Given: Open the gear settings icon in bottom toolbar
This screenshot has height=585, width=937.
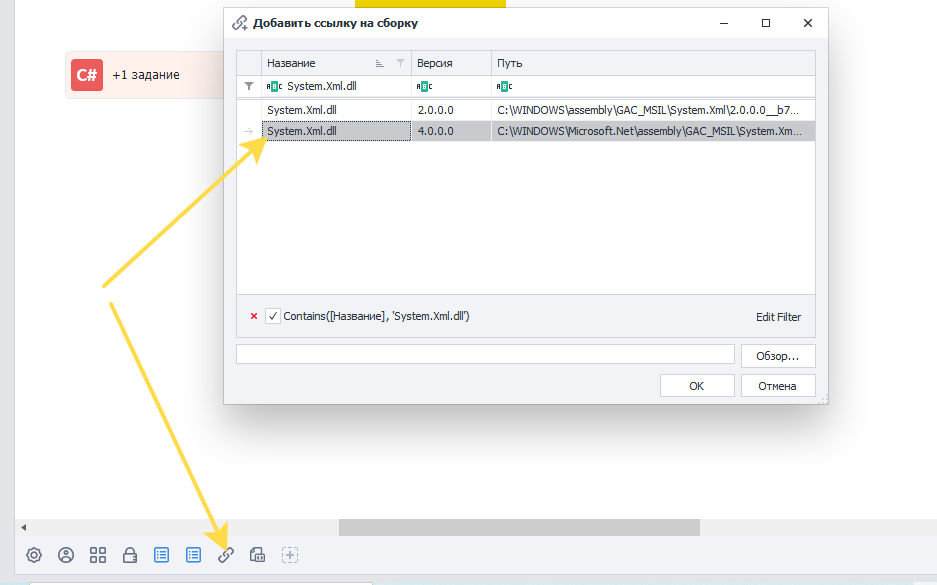Looking at the screenshot, I should click(34, 555).
